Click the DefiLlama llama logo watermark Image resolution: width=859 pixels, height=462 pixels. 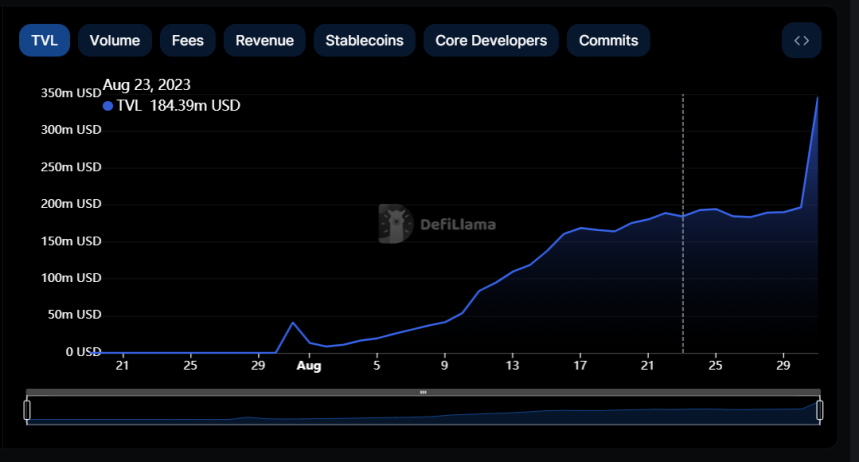pyautogui.click(x=396, y=224)
